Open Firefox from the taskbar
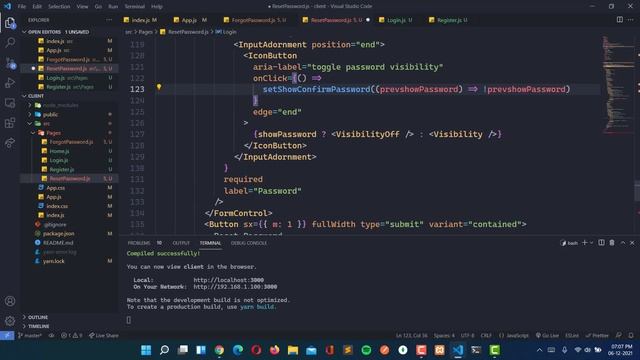This screenshot has width=640, height=360. 274,350
